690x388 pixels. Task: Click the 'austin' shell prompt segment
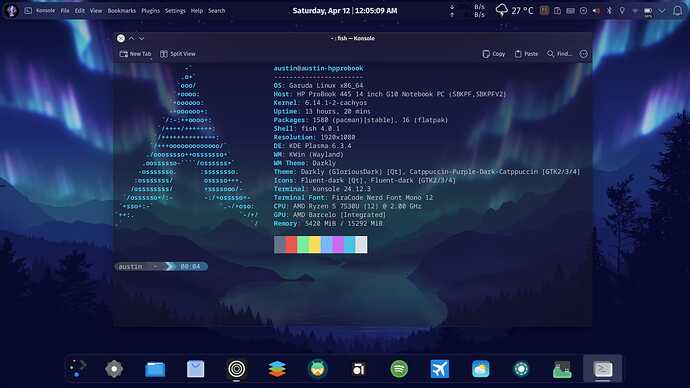(130, 267)
